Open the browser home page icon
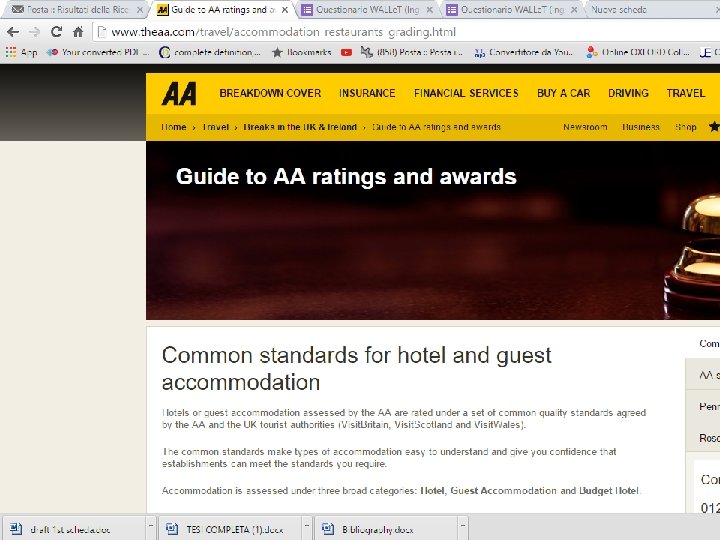720x540 pixels. tap(78, 32)
